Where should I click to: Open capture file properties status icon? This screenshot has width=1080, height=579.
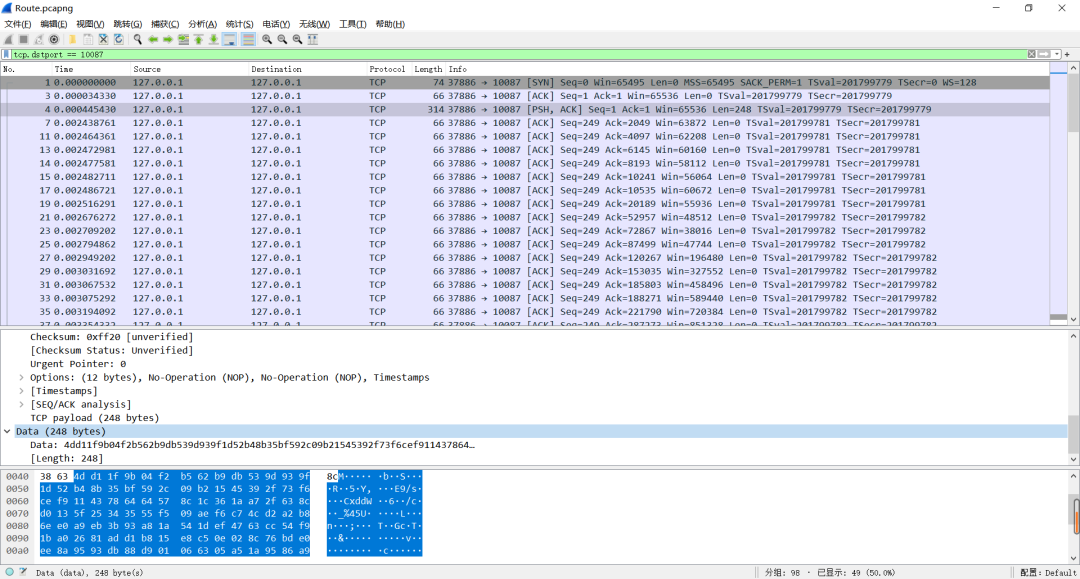pyautogui.click(x=23, y=572)
